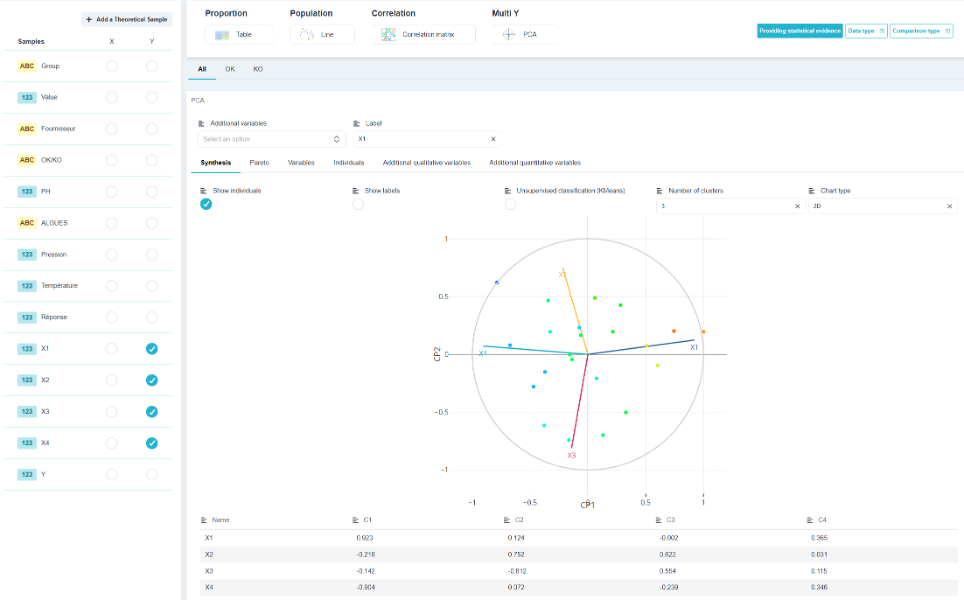
Task: Click Add a Theoretical Sample button
Action: tap(126, 20)
